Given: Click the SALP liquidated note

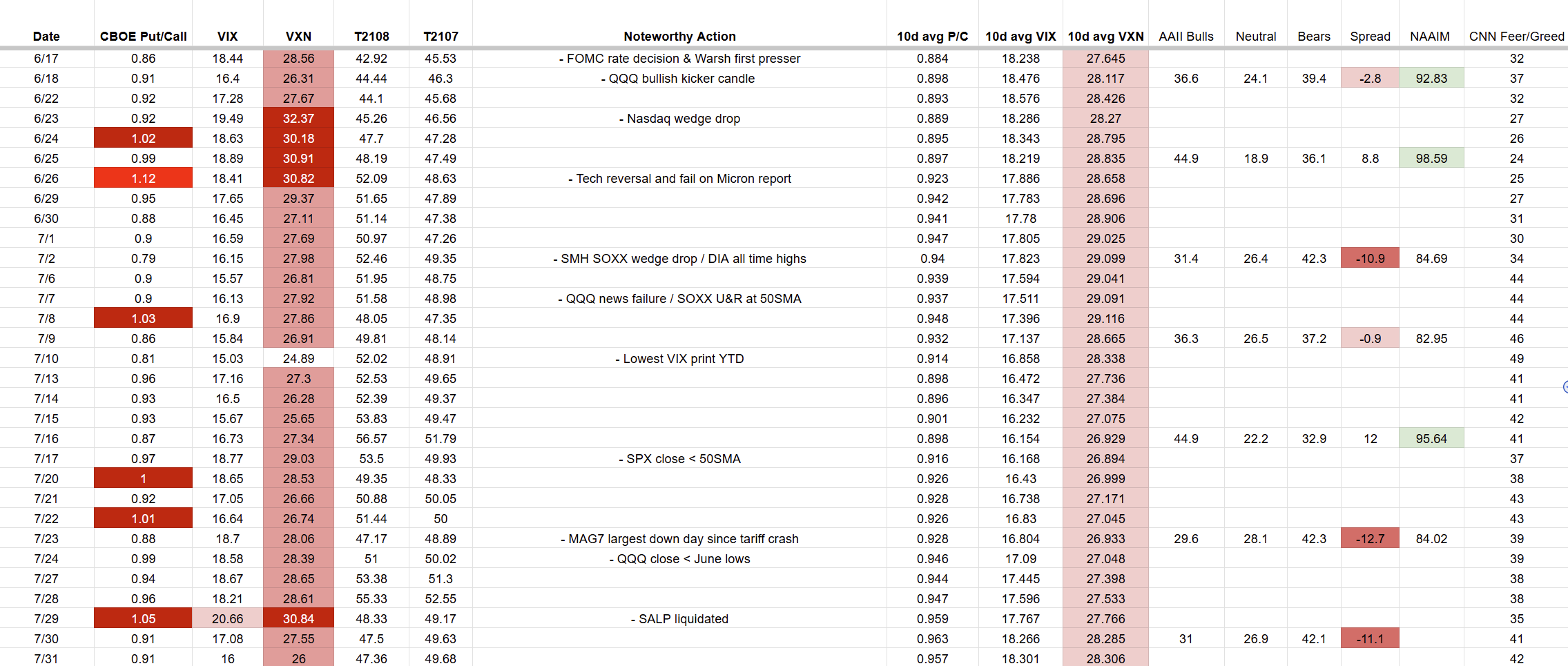Looking at the screenshot, I should point(679,619).
